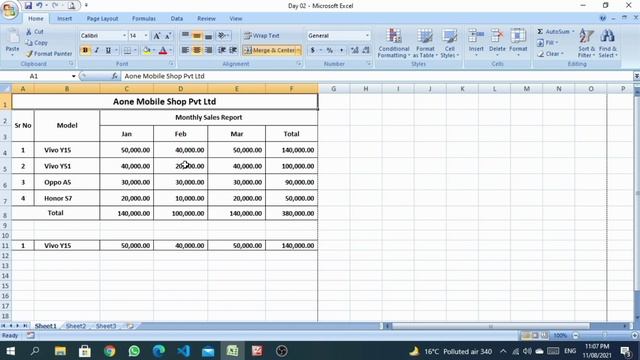Switch to the View tab

tap(236, 18)
